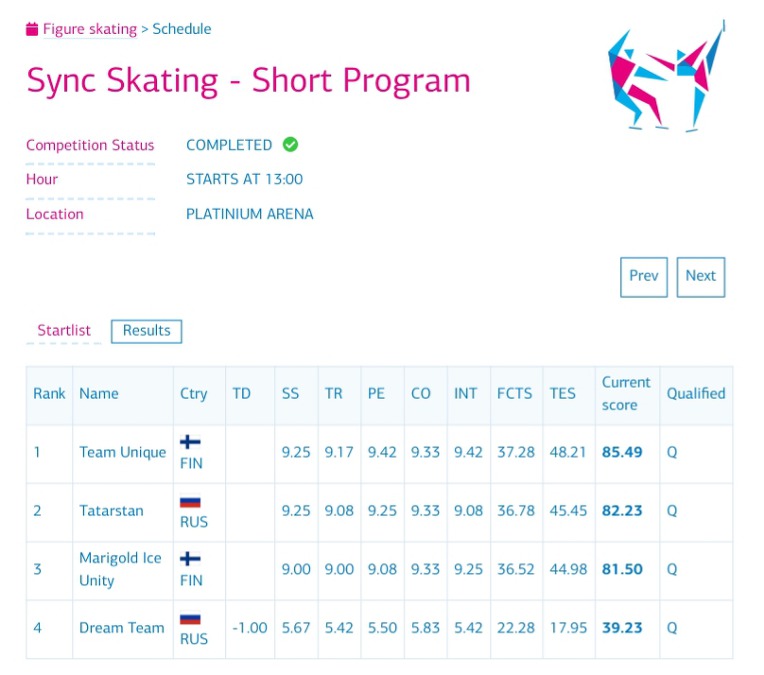Go to the next event with Next
Image resolution: width=764 pixels, height=675 pixels.
pos(701,277)
